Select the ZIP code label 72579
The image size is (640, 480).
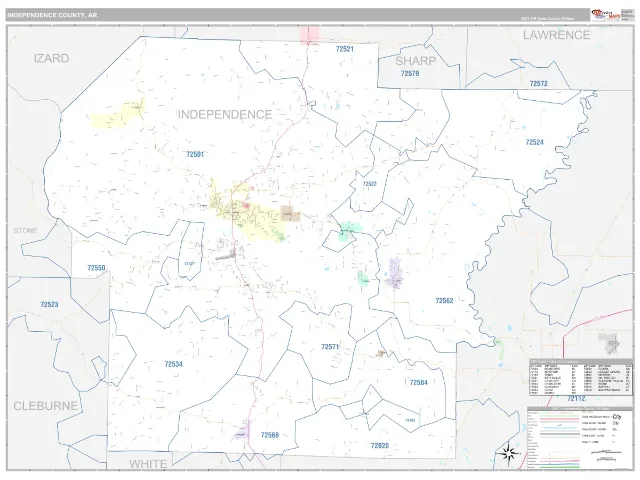[x=410, y=73]
